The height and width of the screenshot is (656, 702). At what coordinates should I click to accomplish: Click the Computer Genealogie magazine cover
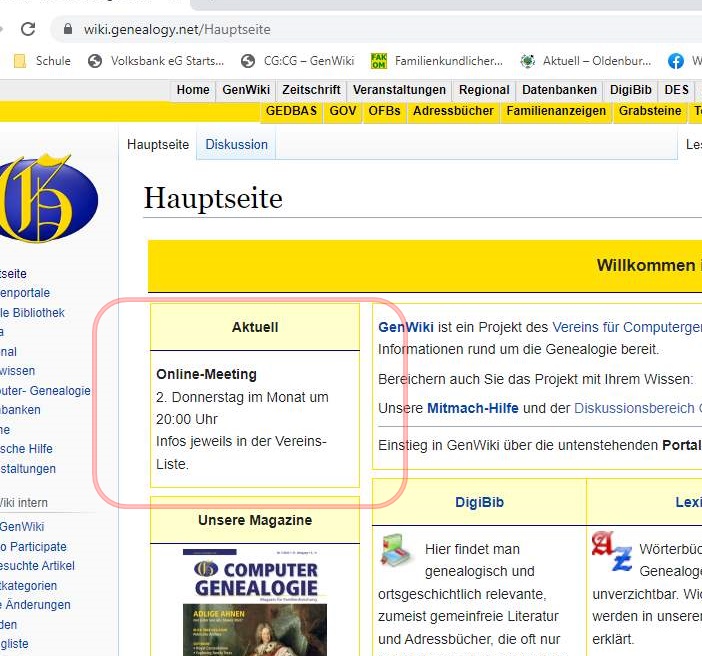(255, 602)
